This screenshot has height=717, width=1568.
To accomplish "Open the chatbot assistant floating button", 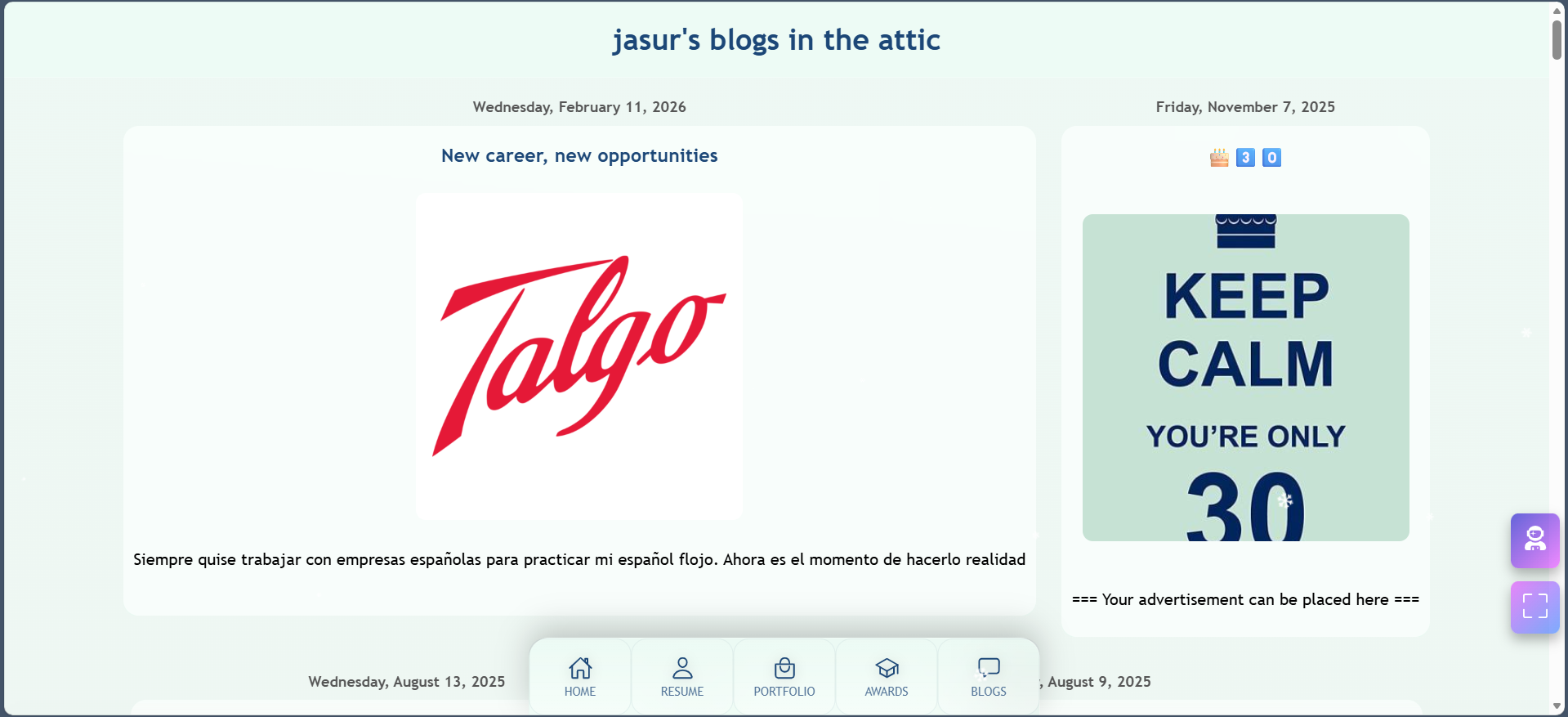I will 1534,540.
